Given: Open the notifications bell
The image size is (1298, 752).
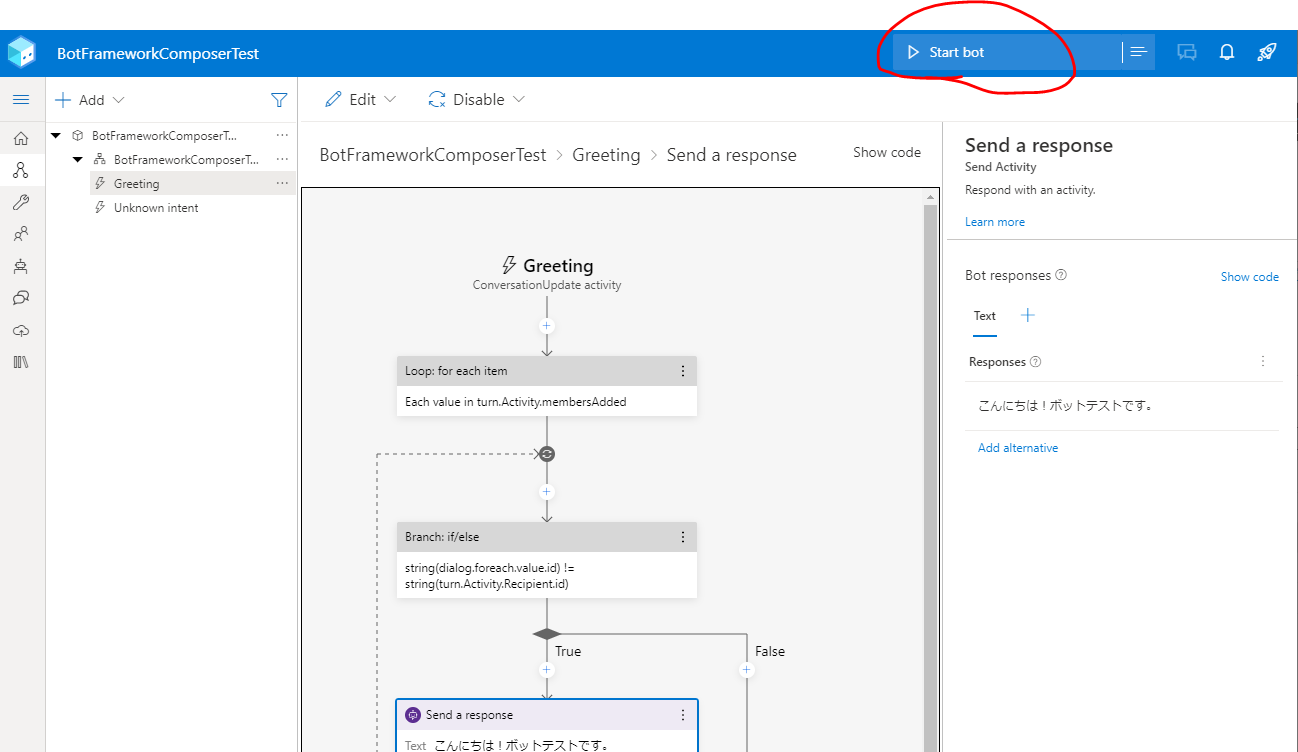Looking at the screenshot, I should [x=1227, y=52].
